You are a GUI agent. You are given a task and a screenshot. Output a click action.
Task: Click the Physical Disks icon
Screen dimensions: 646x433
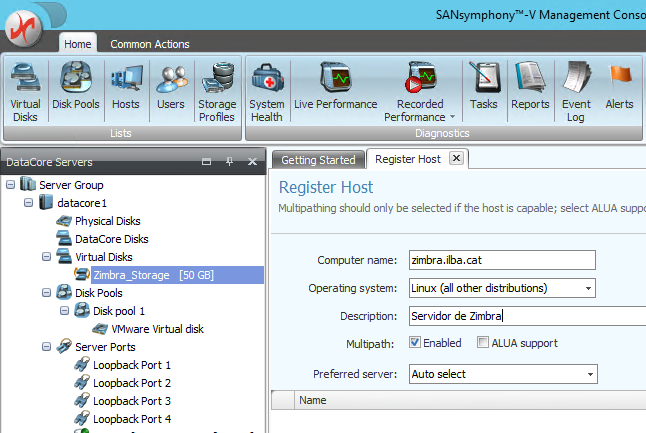64,221
